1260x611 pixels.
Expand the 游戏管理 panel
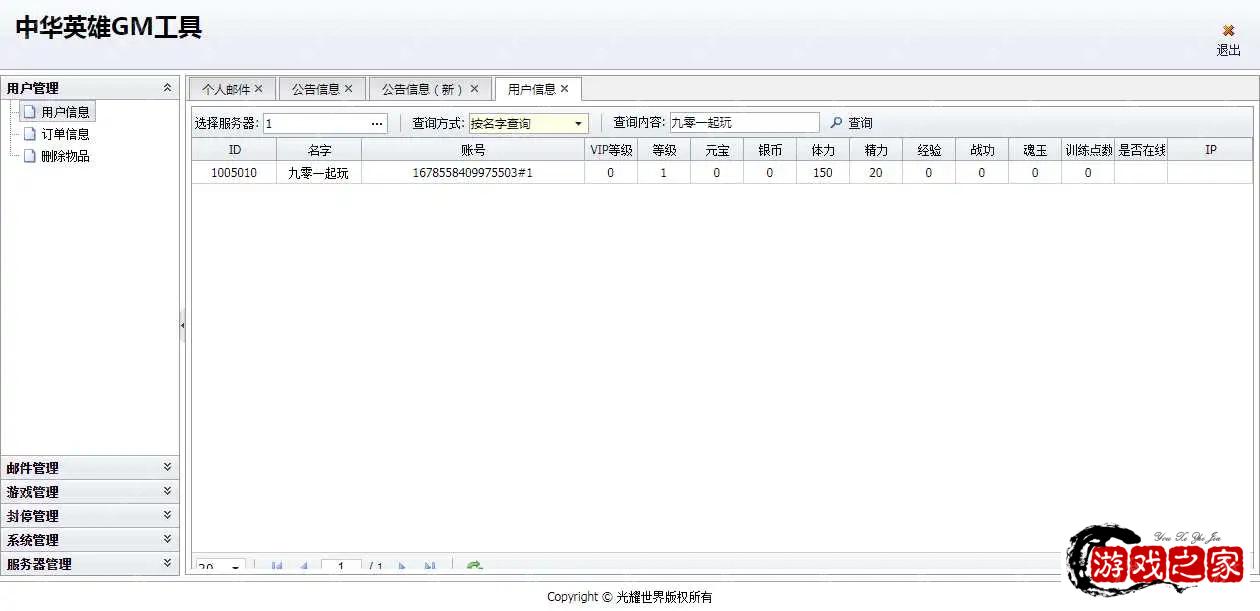pos(167,491)
